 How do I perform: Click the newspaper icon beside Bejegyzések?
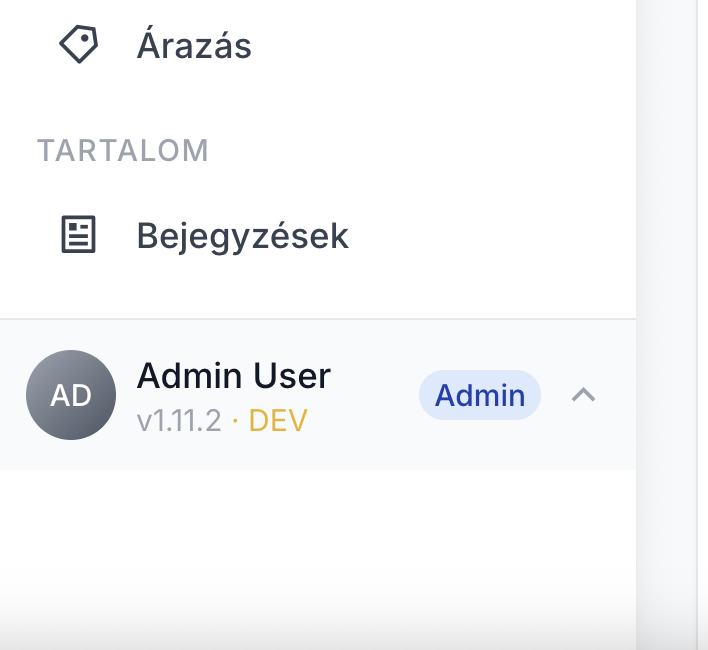pyautogui.click(x=79, y=234)
